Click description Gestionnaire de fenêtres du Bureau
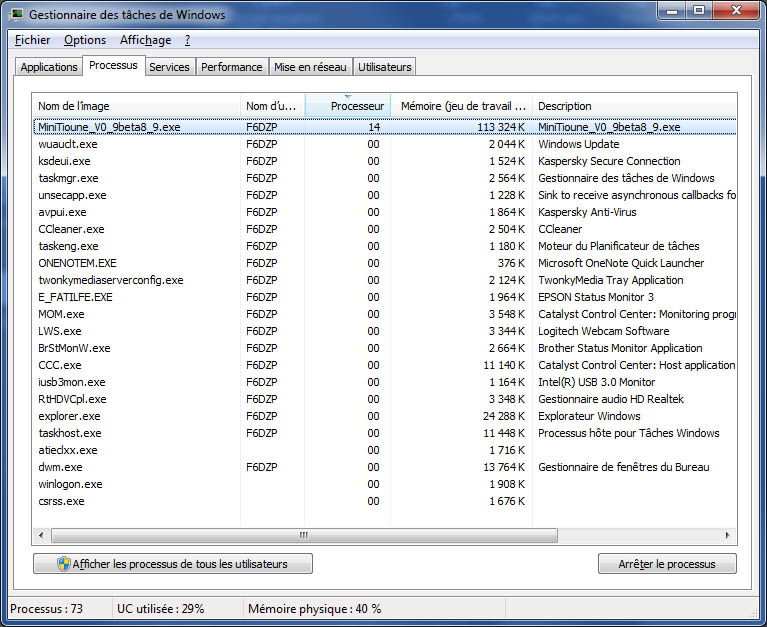This screenshot has height=627, width=767. [624, 467]
